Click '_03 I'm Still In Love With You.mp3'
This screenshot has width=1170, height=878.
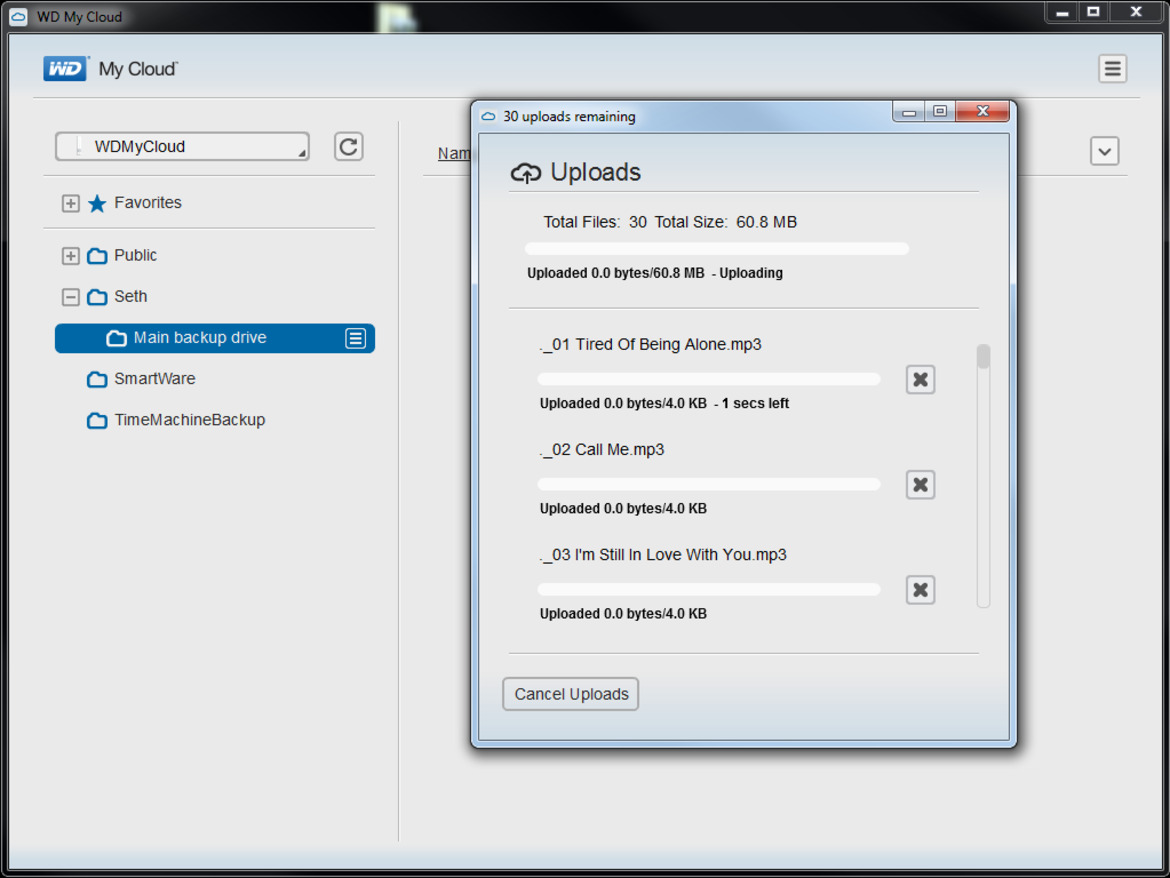point(663,554)
